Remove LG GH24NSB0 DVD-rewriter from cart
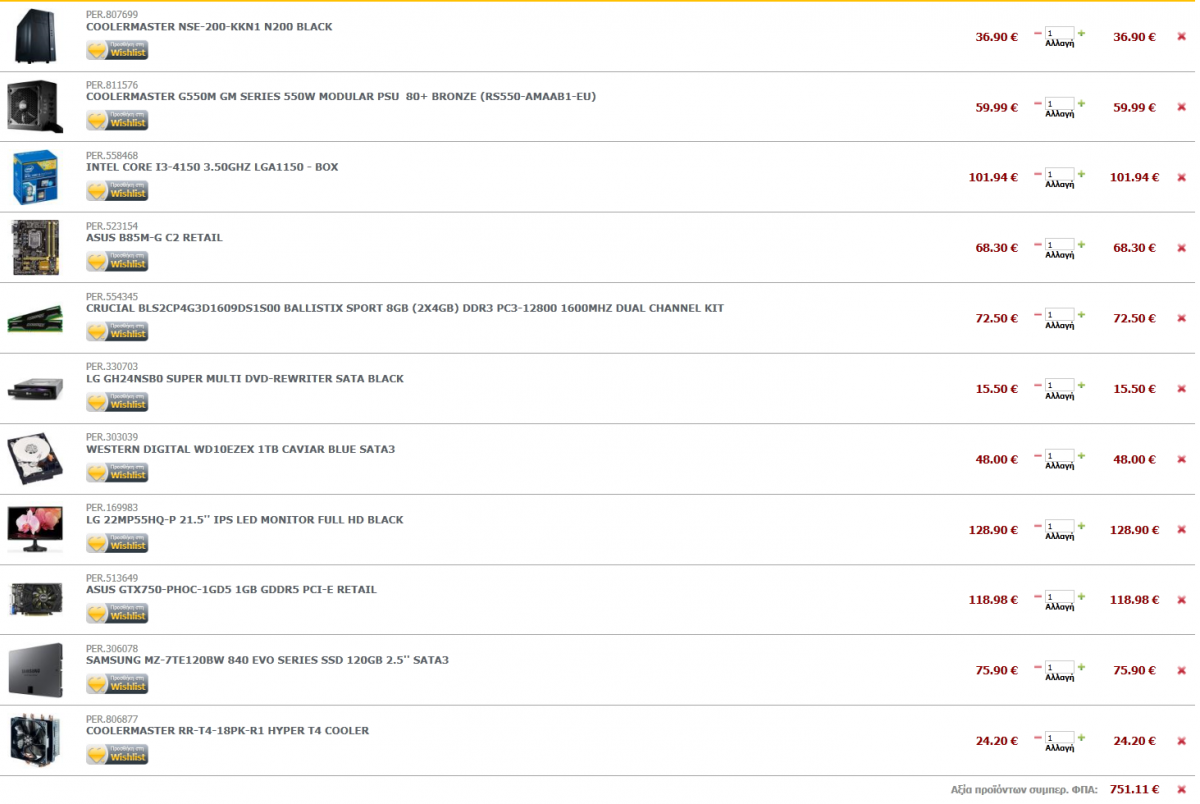 click(x=1181, y=389)
